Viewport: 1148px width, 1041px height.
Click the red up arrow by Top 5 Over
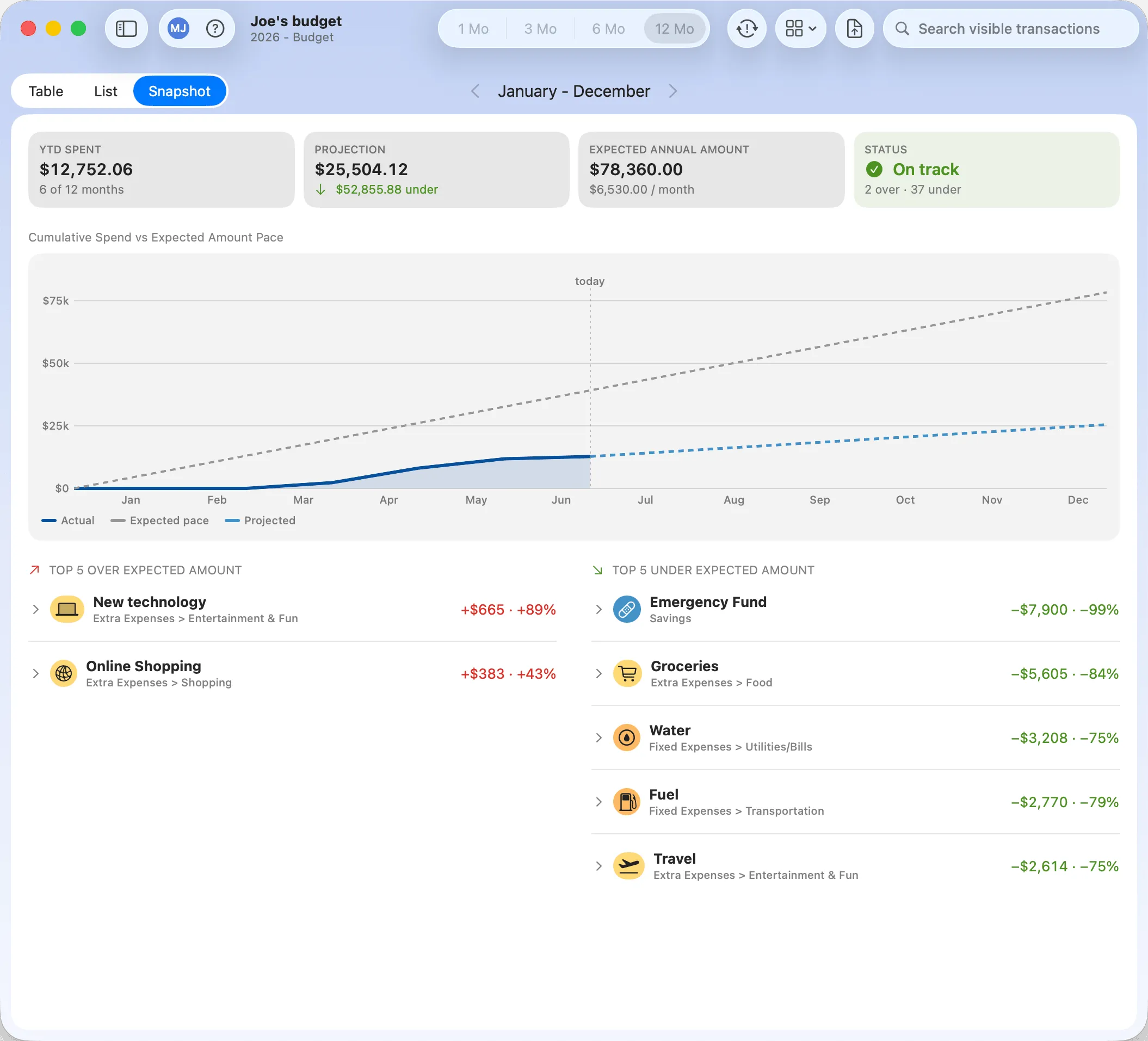pyautogui.click(x=35, y=570)
